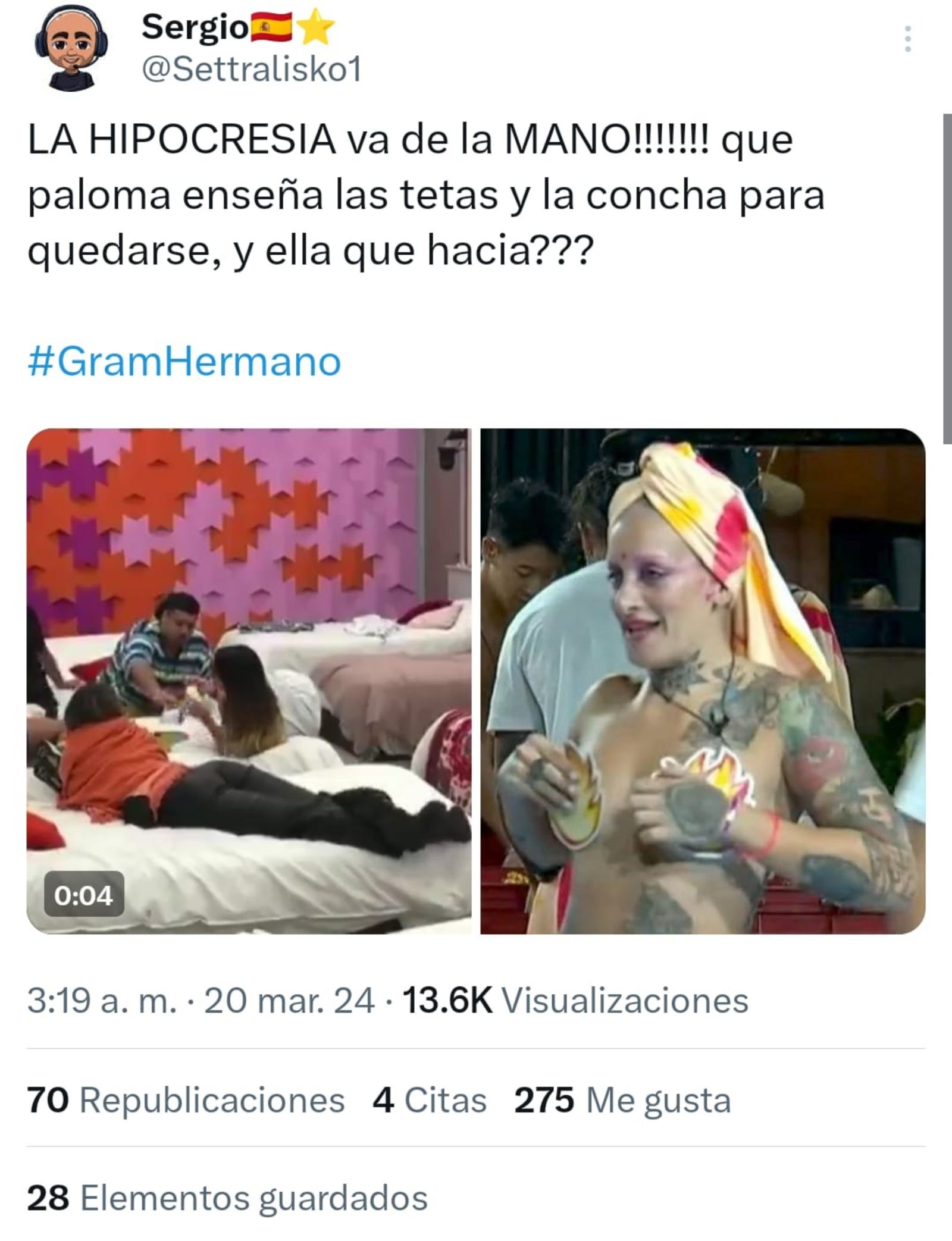The width and height of the screenshot is (952, 1241).
Task: Open the three-dot tweet options menu
Action: [907, 39]
